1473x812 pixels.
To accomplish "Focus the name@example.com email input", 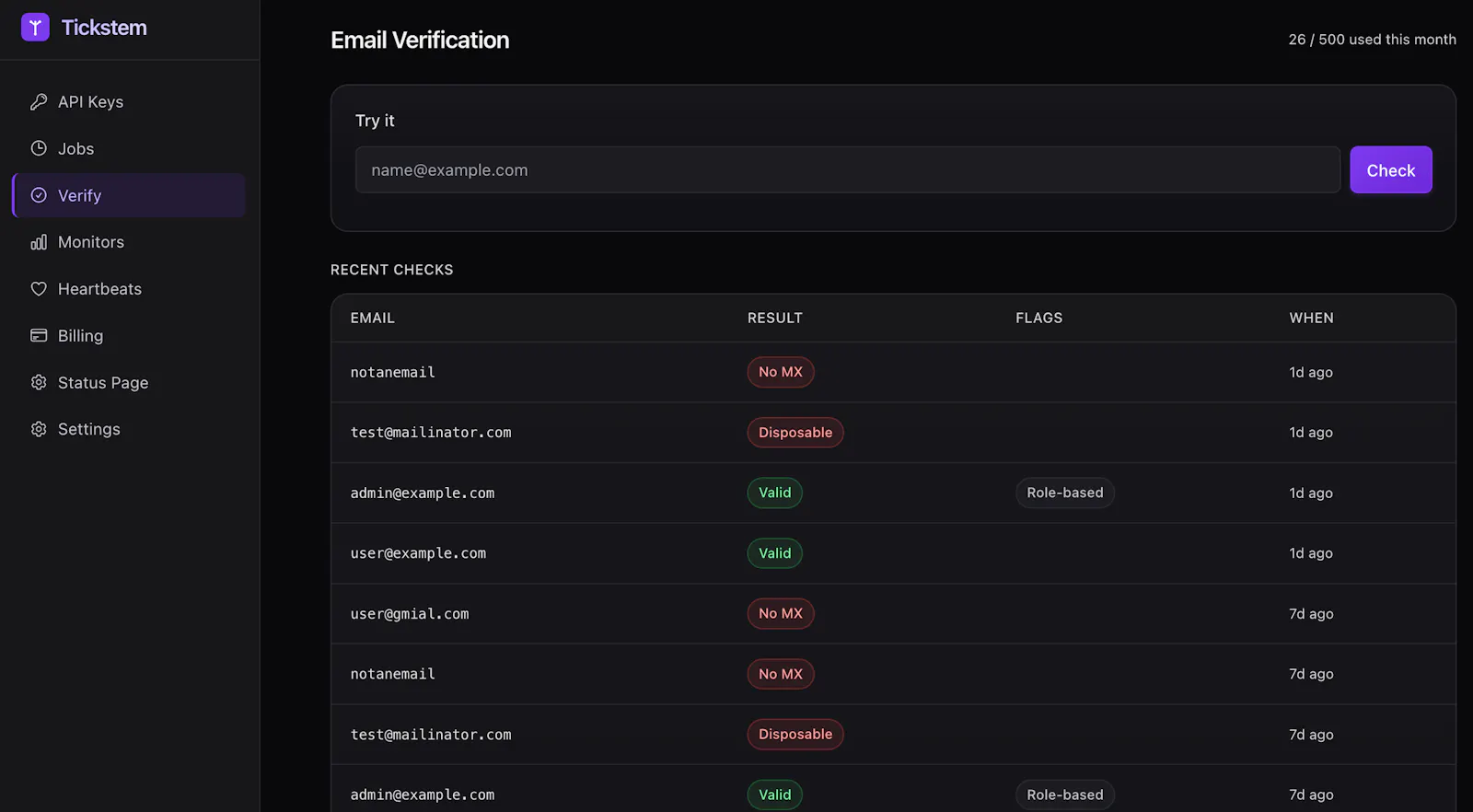I will (x=848, y=170).
